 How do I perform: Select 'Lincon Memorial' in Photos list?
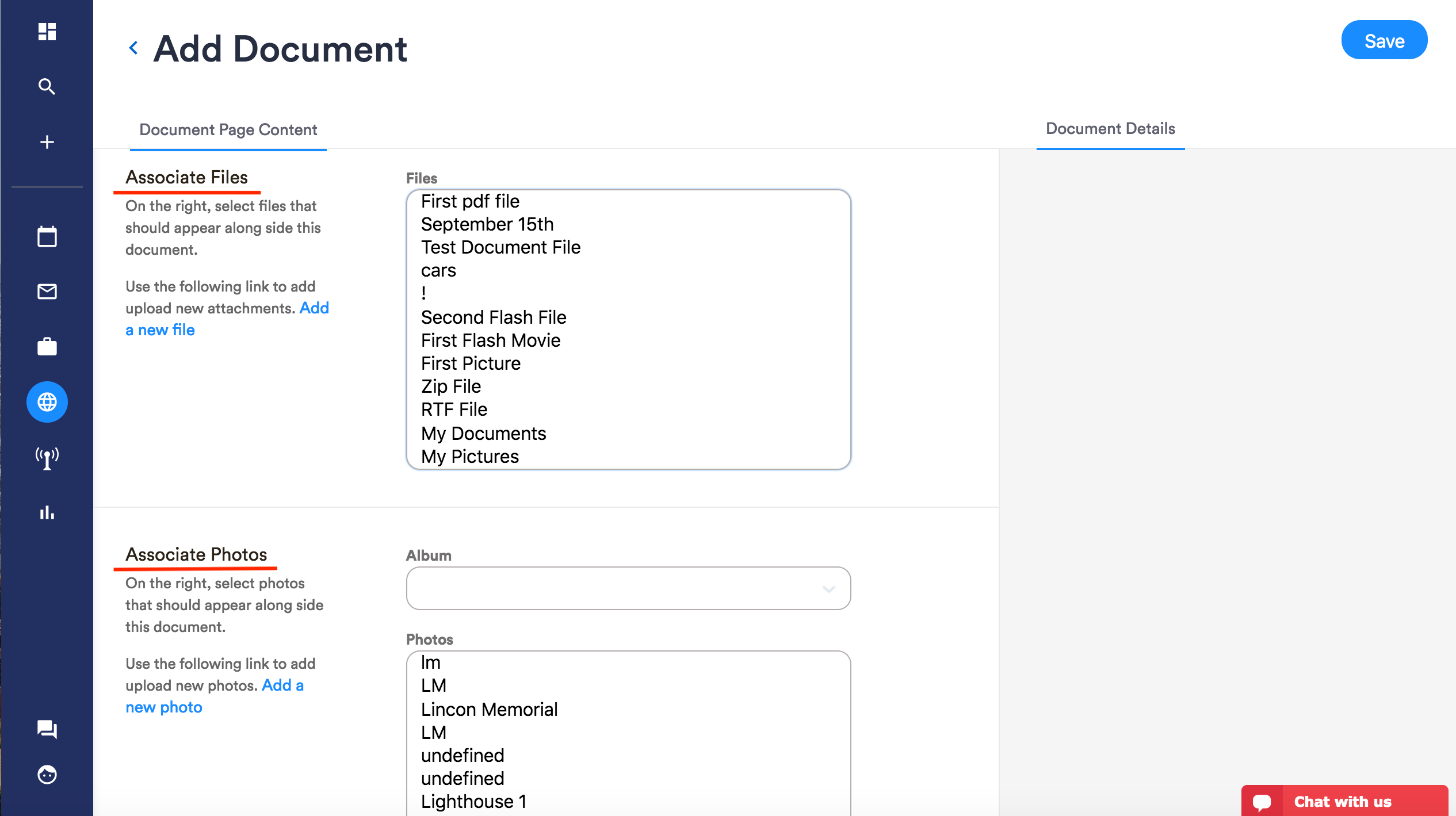pos(489,710)
